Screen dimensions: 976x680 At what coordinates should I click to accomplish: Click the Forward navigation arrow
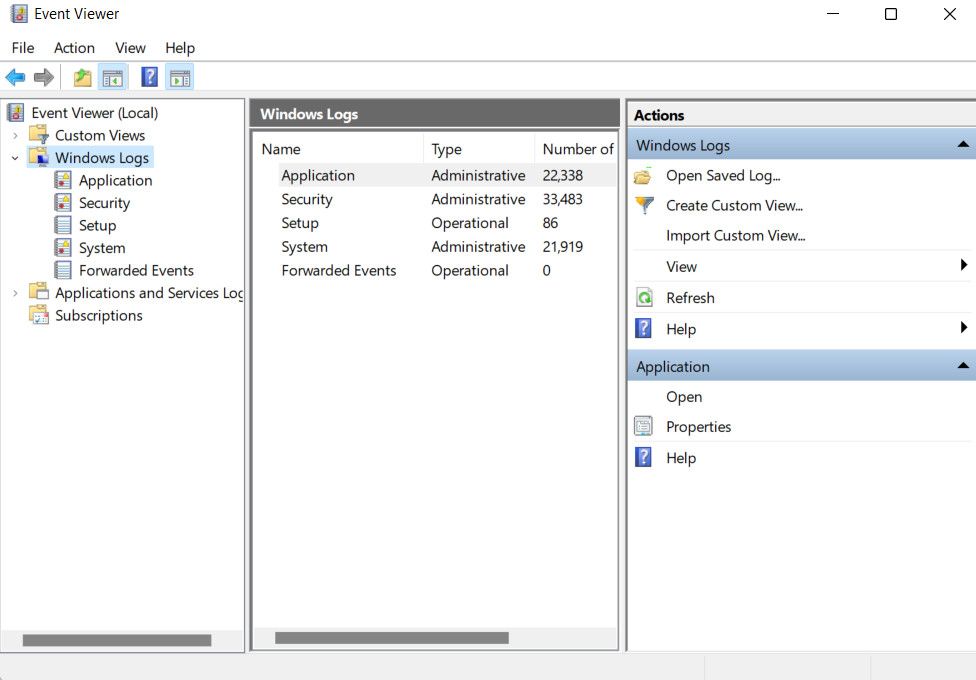pos(43,77)
